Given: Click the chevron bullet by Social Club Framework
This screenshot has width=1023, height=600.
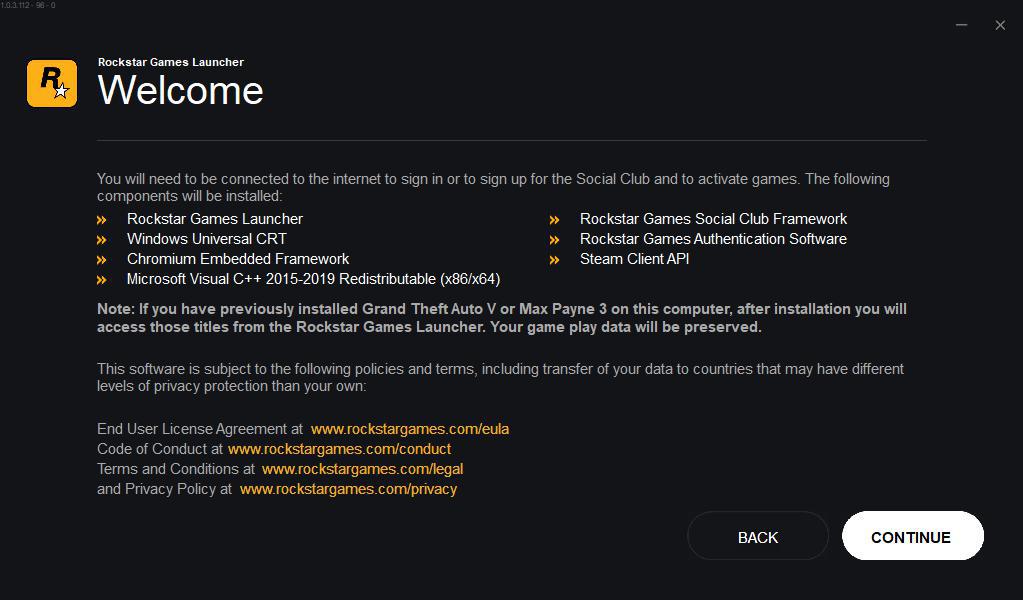Looking at the screenshot, I should [554, 220].
